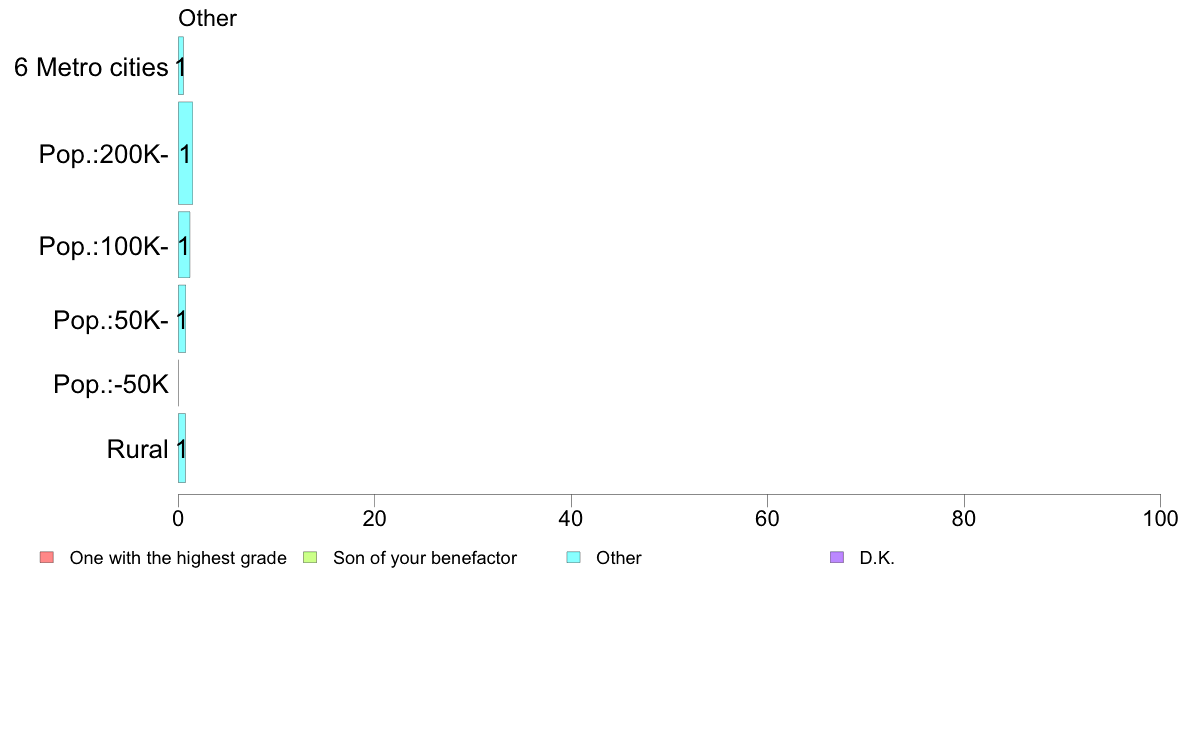Click the cyan 'Other' legend swatch
The width and height of the screenshot is (1188, 736).
pyautogui.click(x=574, y=557)
